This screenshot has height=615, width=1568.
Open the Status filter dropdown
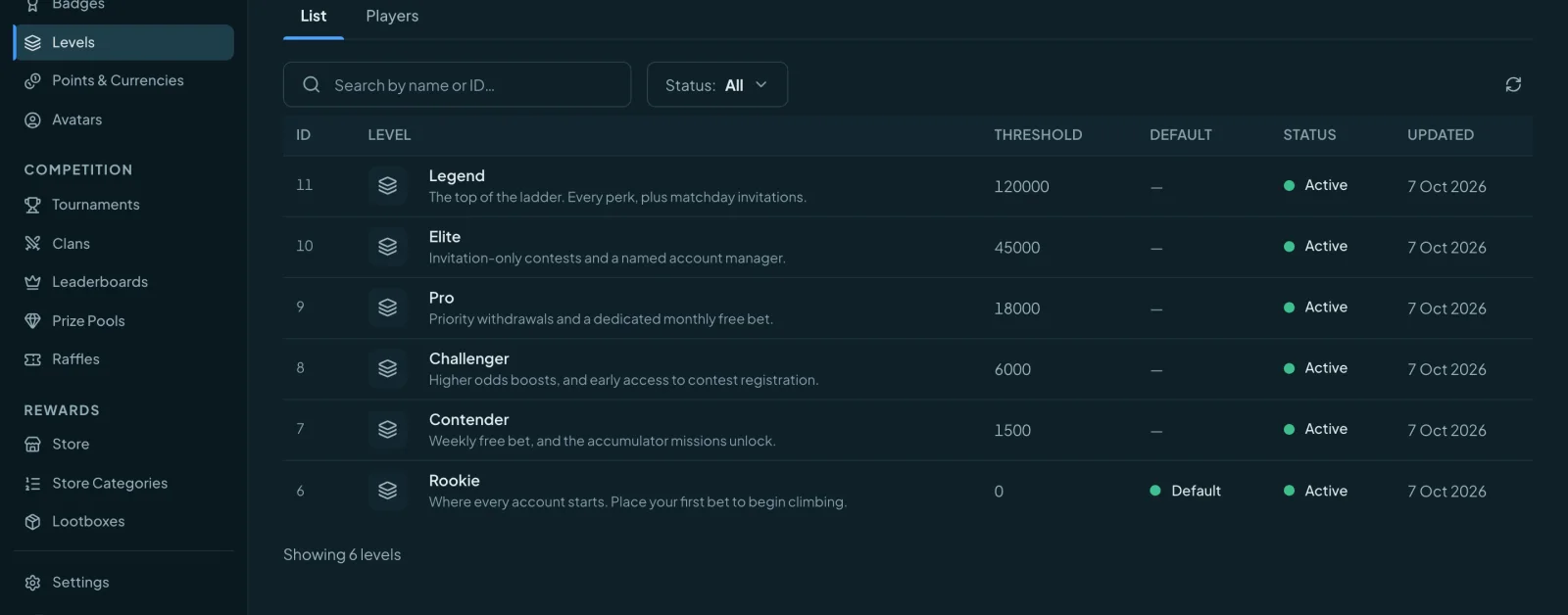[717, 85]
